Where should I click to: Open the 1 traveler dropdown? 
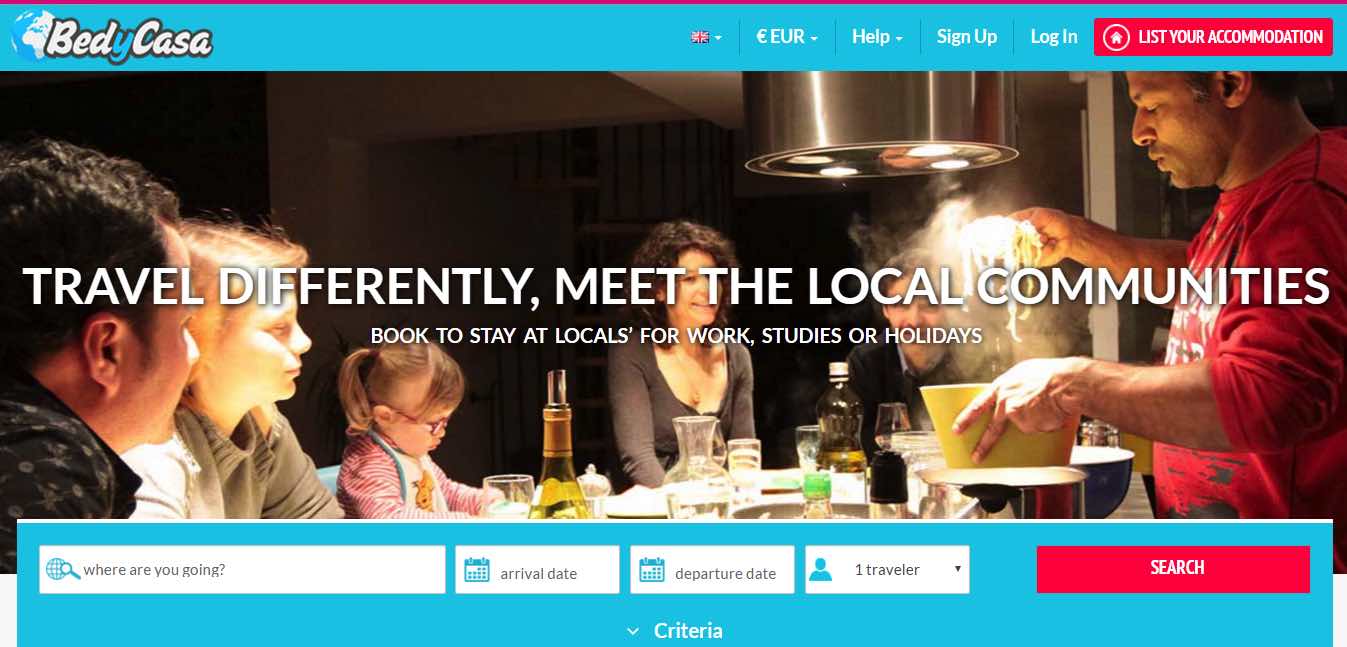pyautogui.click(x=887, y=569)
